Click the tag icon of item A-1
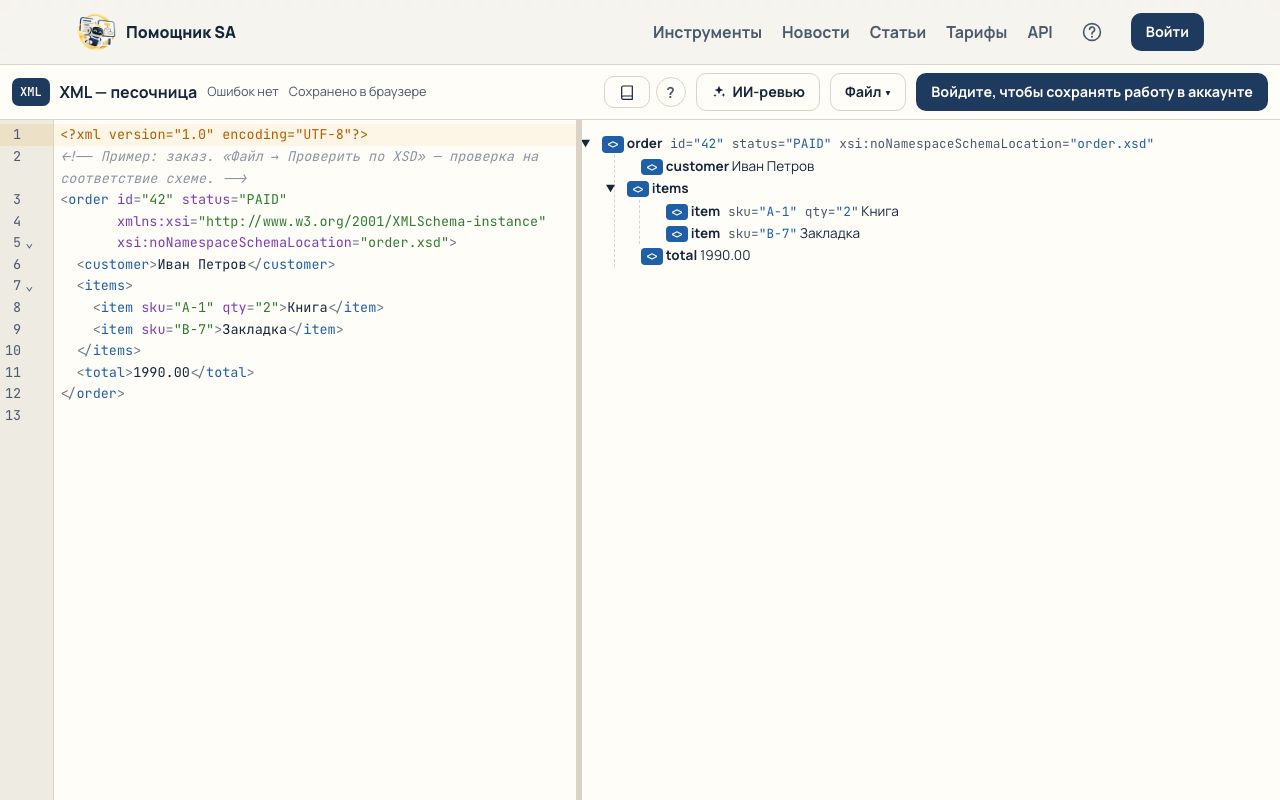The height and width of the screenshot is (800, 1280). [x=677, y=212]
